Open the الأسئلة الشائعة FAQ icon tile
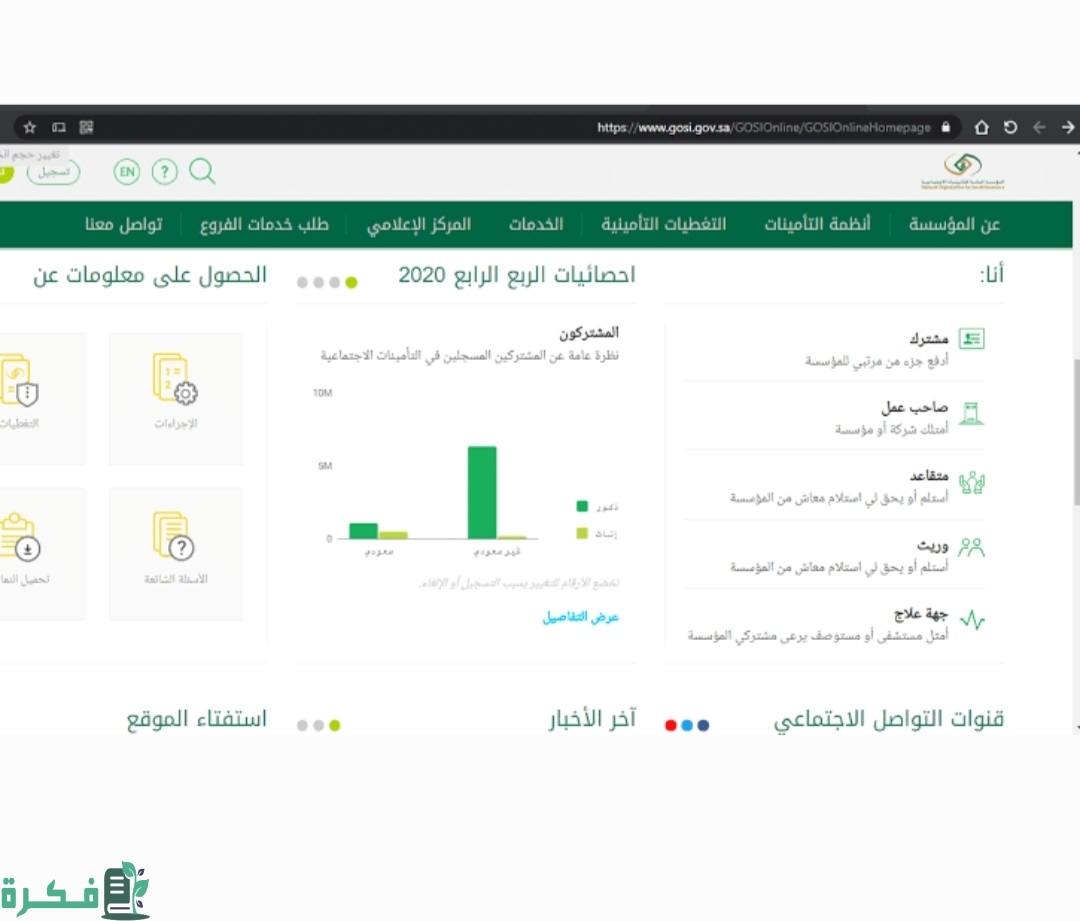Image resolution: width=1080 pixels, height=921 pixels. coord(176,553)
